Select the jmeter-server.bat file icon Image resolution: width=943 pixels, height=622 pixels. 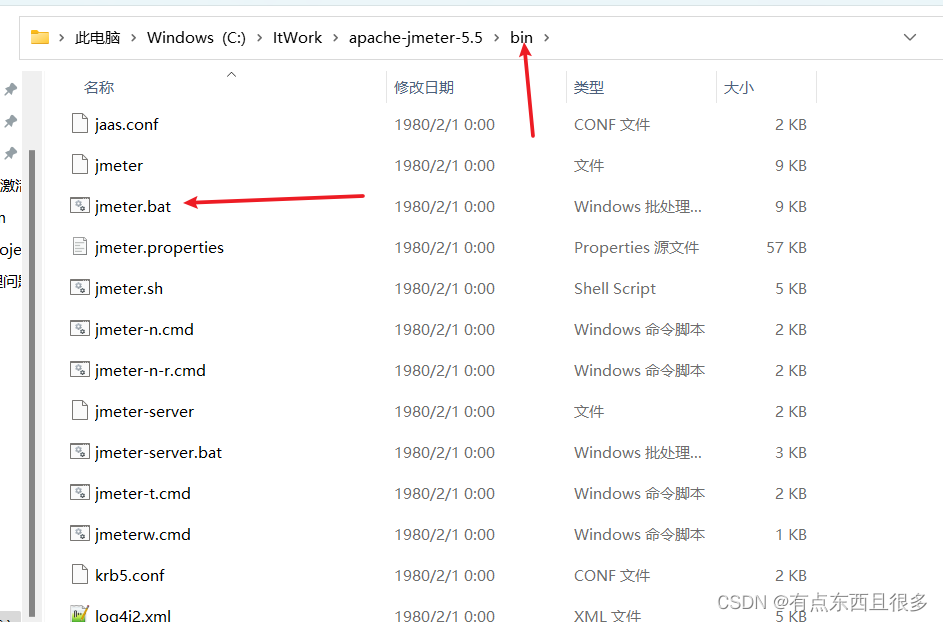[x=80, y=451]
